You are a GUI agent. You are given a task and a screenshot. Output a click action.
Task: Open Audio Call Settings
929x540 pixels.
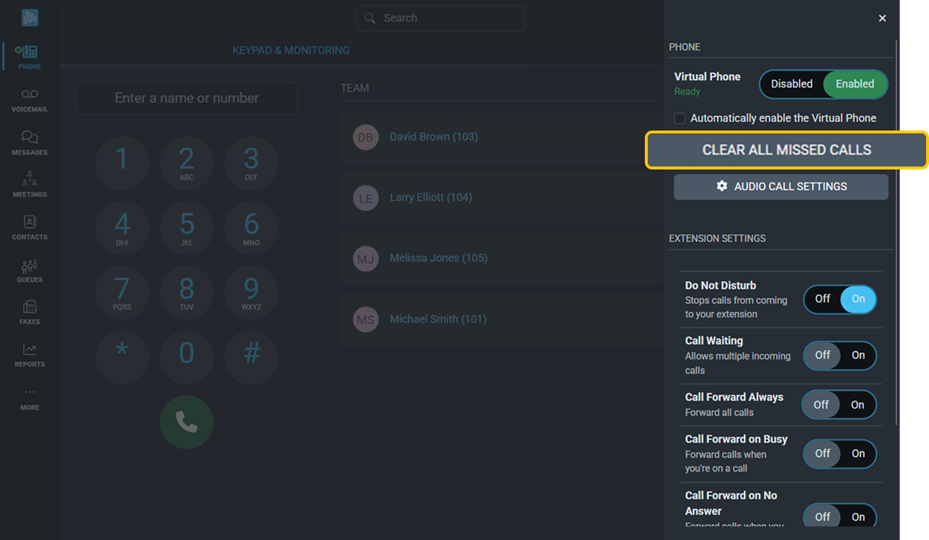click(x=781, y=187)
